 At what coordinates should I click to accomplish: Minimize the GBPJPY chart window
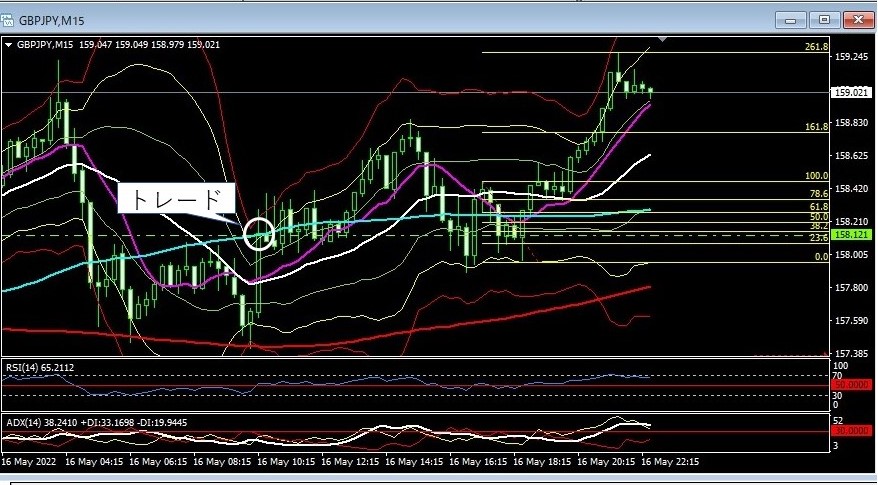[791, 18]
